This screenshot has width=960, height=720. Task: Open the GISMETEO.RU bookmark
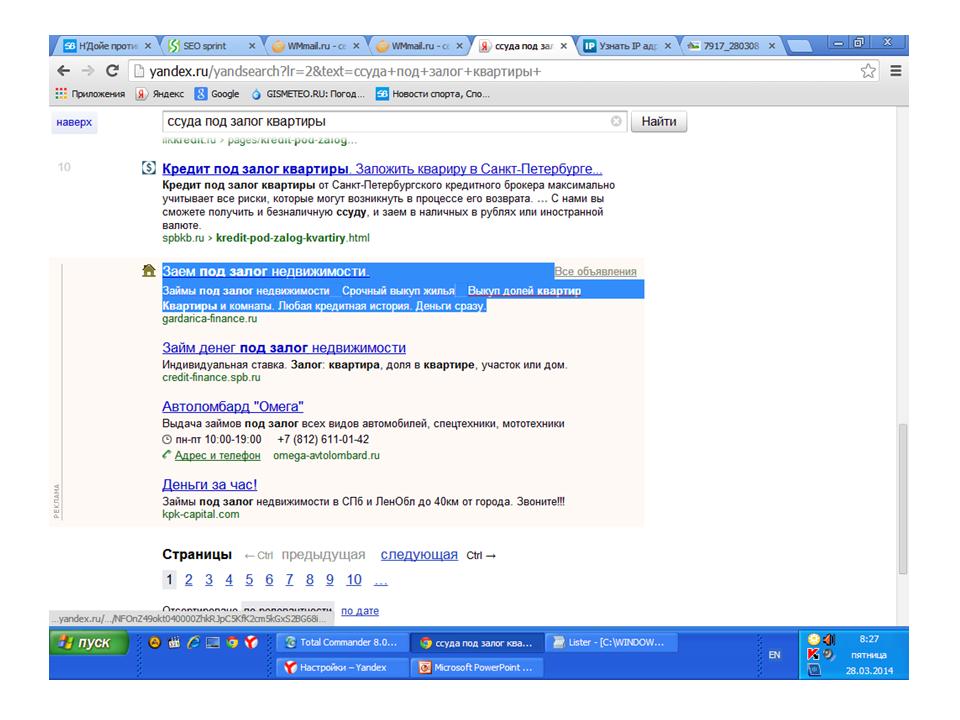click(308, 94)
